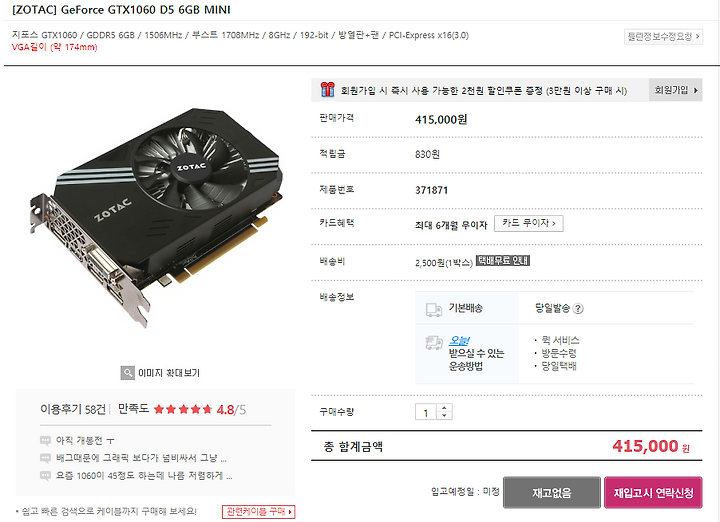Click the first review speech bubble icon
720x522 pixels.
tap(45, 441)
